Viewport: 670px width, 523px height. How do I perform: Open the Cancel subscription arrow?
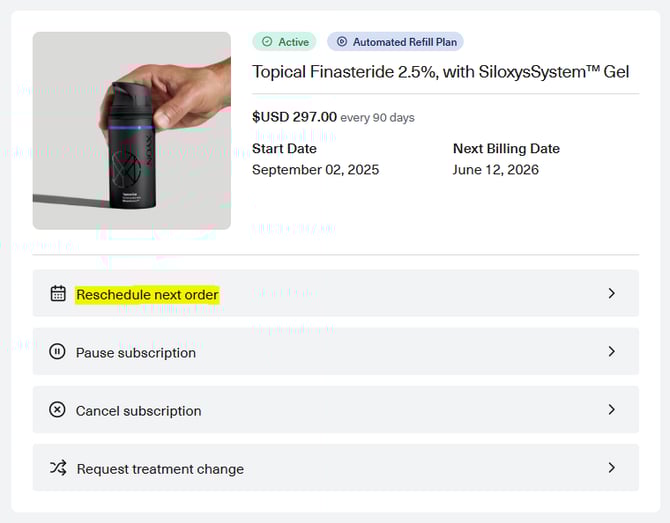tap(612, 410)
